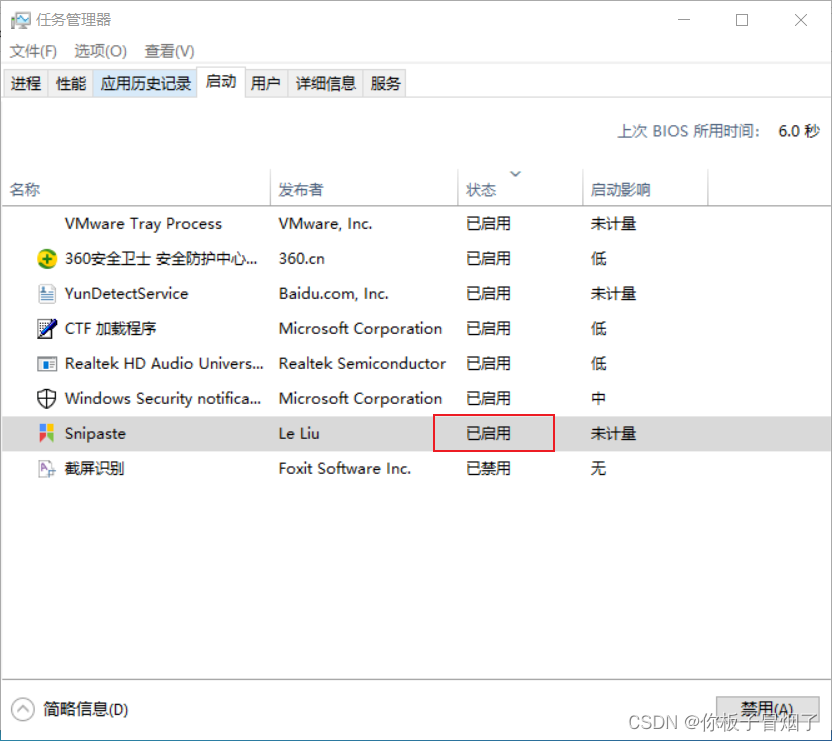The image size is (832, 741).
Task: Click the 中 impact of Windows Security
Action: tap(599, 399)
